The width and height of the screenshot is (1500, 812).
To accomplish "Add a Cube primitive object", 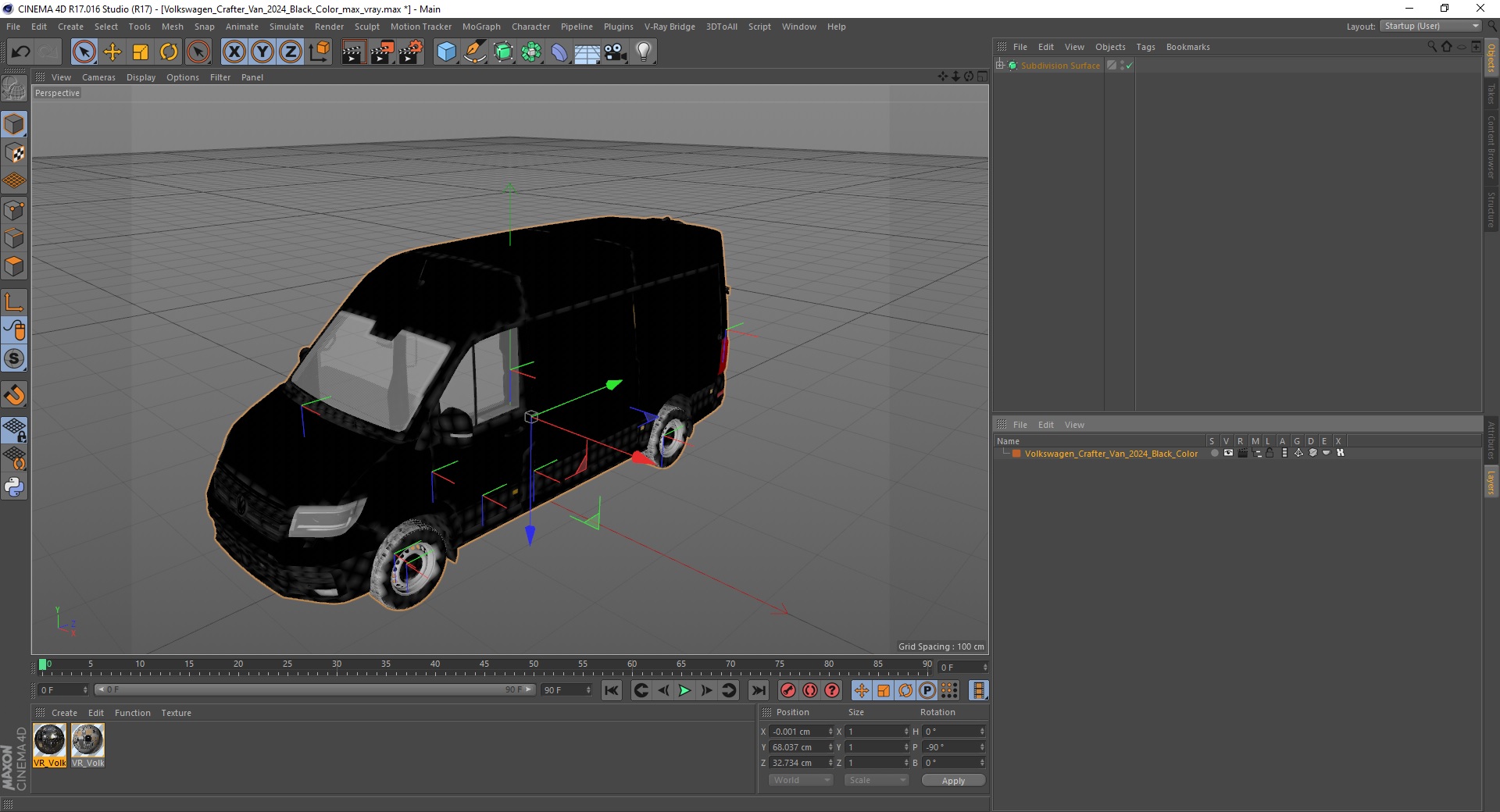I will pyautogui.click(x=446, y=52).
